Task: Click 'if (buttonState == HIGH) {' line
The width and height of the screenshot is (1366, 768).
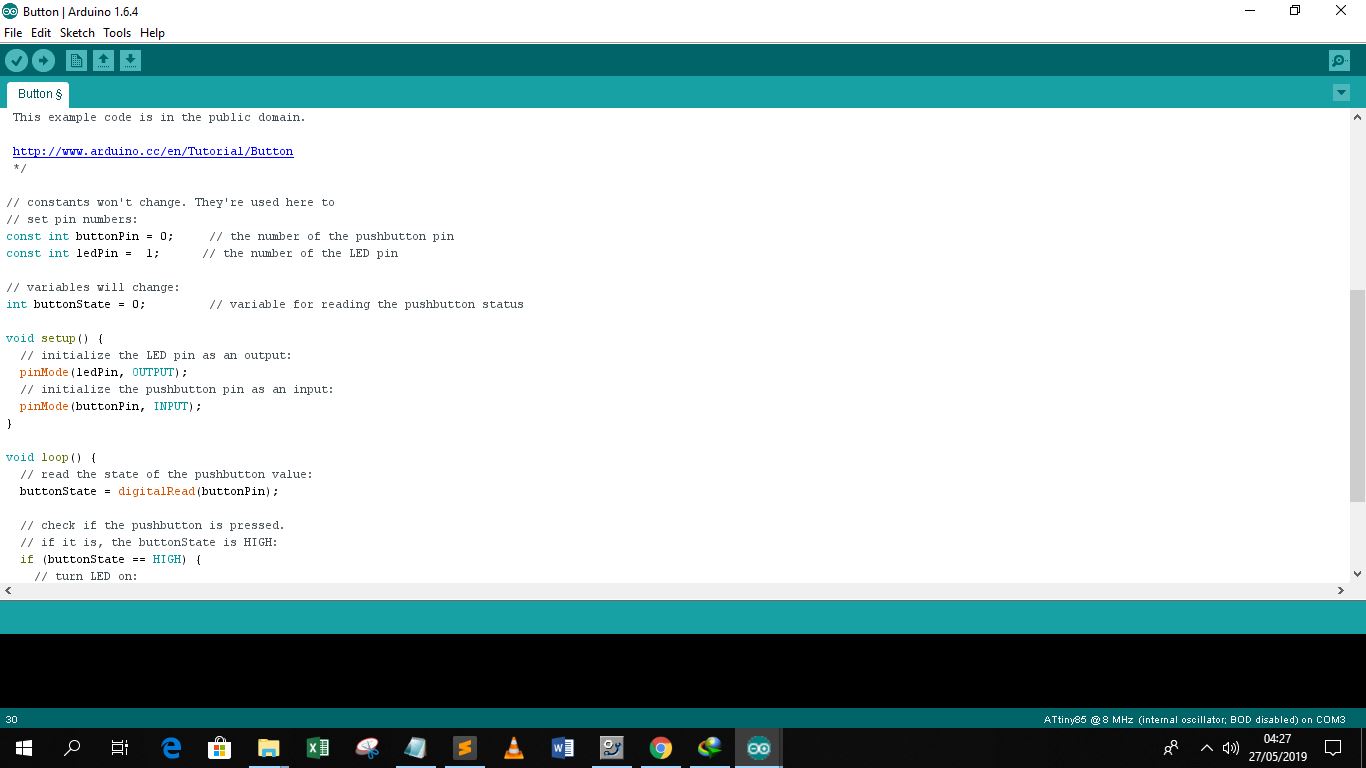Action: point(110,560)
